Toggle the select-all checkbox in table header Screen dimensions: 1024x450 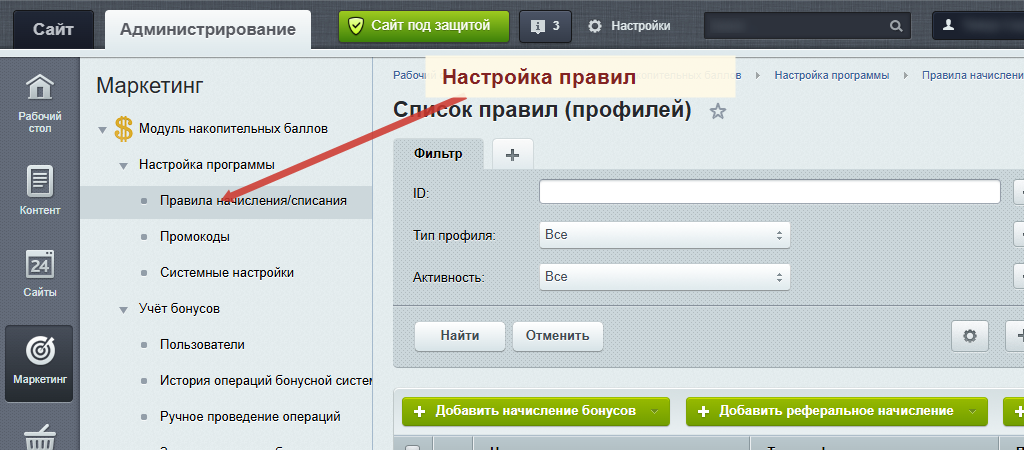(413, 448)
